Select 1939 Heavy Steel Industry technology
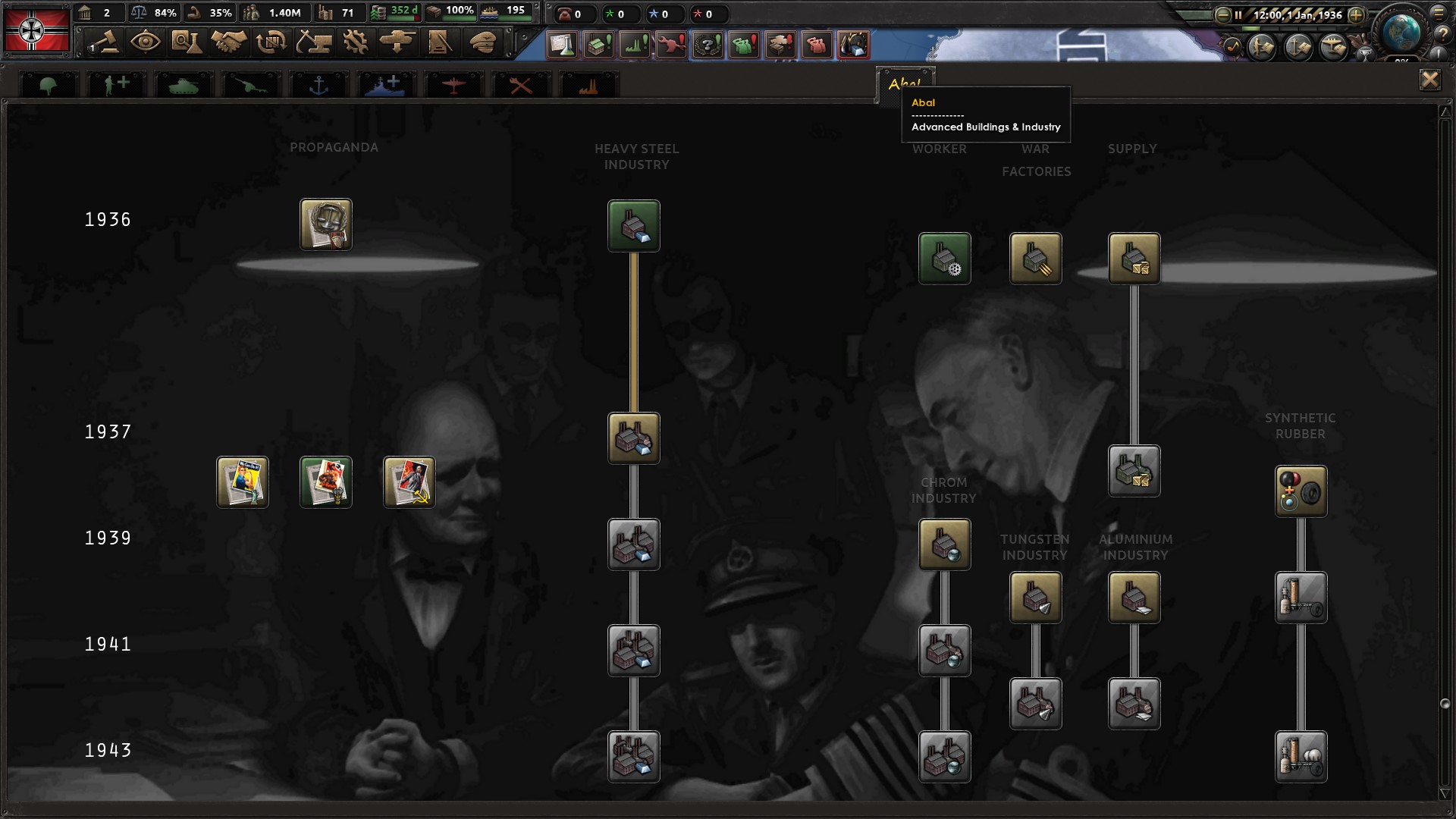 [634, 544]
